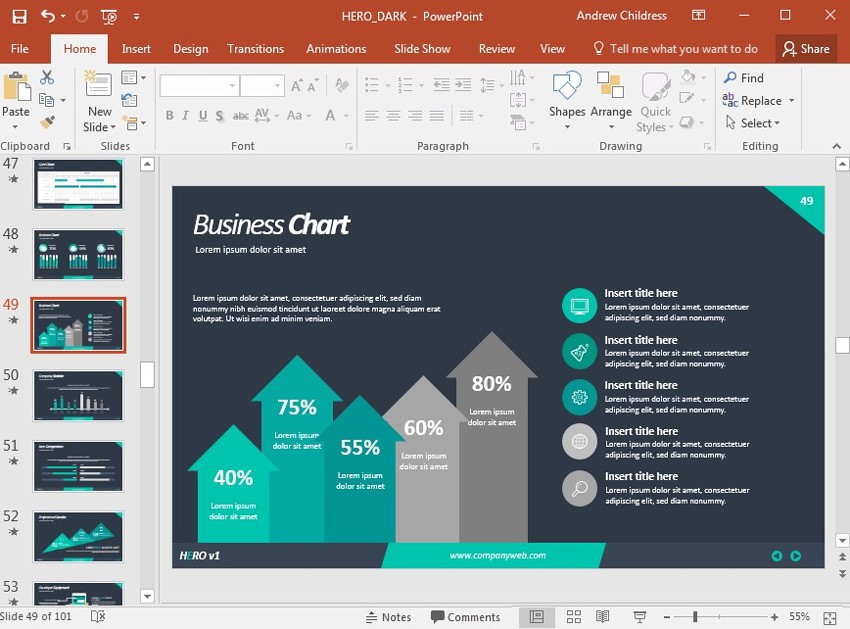Switch to the Design ribbon tab
This screenshot has width=850, height=629.
click(x=189, y=48)
